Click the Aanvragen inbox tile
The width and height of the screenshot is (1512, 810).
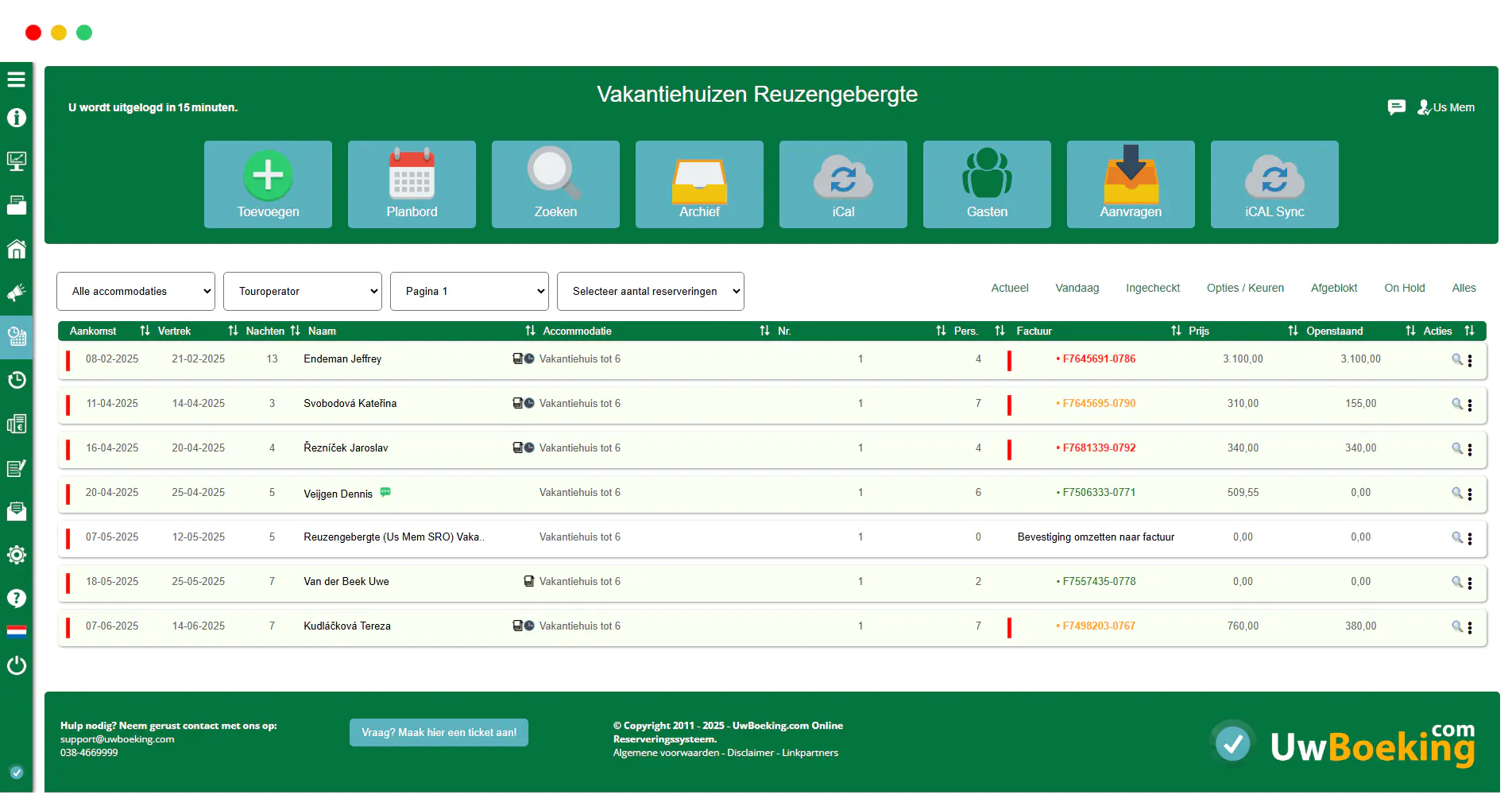tap(1130, 184)
